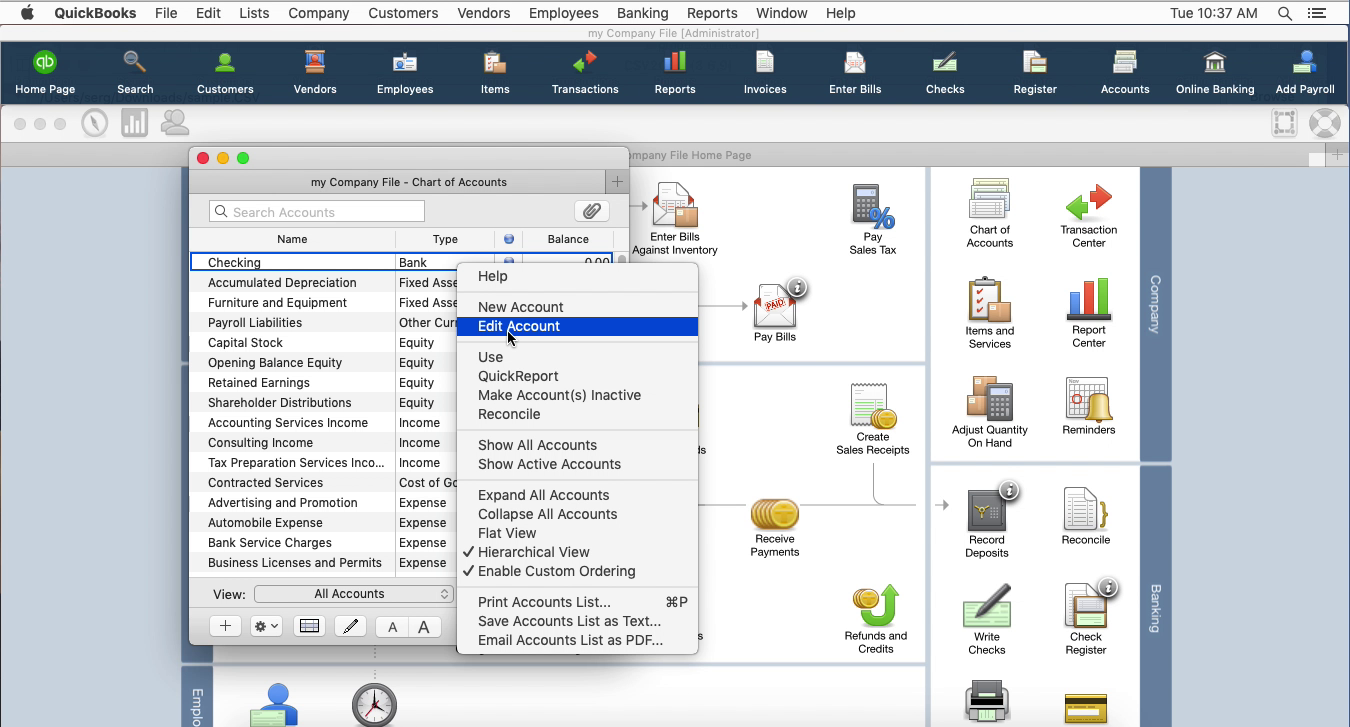
Task: Open Invoices toolbar icon
Action: tap(765, 72)
